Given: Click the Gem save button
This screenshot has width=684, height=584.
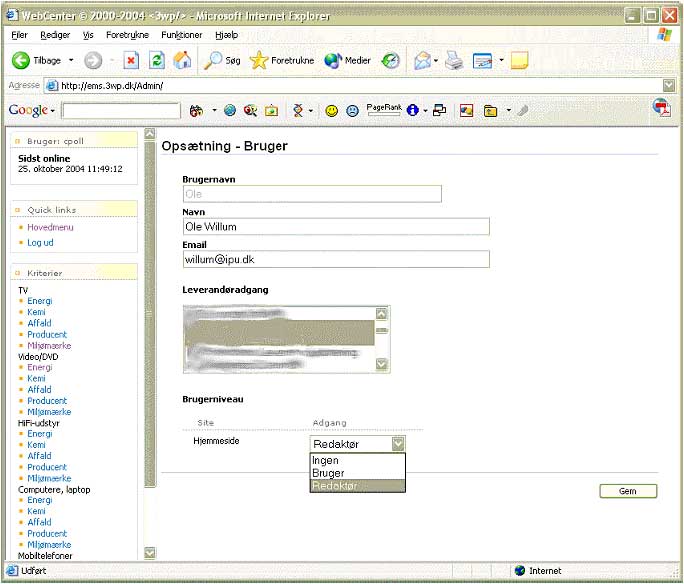Looking at the screenshot, I should point(628,491).
